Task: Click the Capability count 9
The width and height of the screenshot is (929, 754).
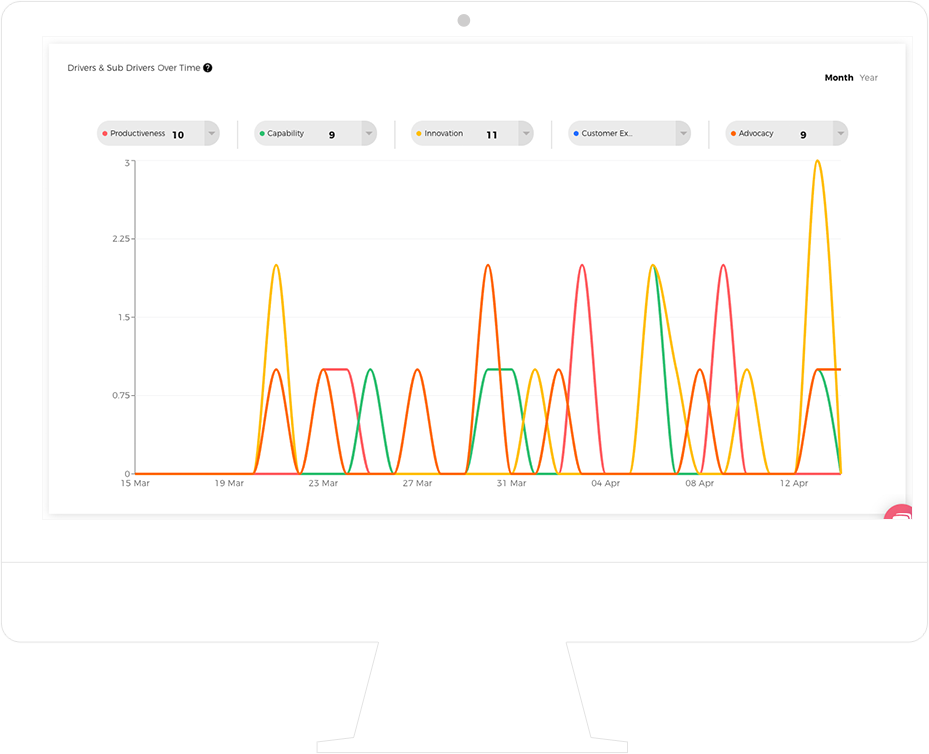Action: (x=332, y=135)
